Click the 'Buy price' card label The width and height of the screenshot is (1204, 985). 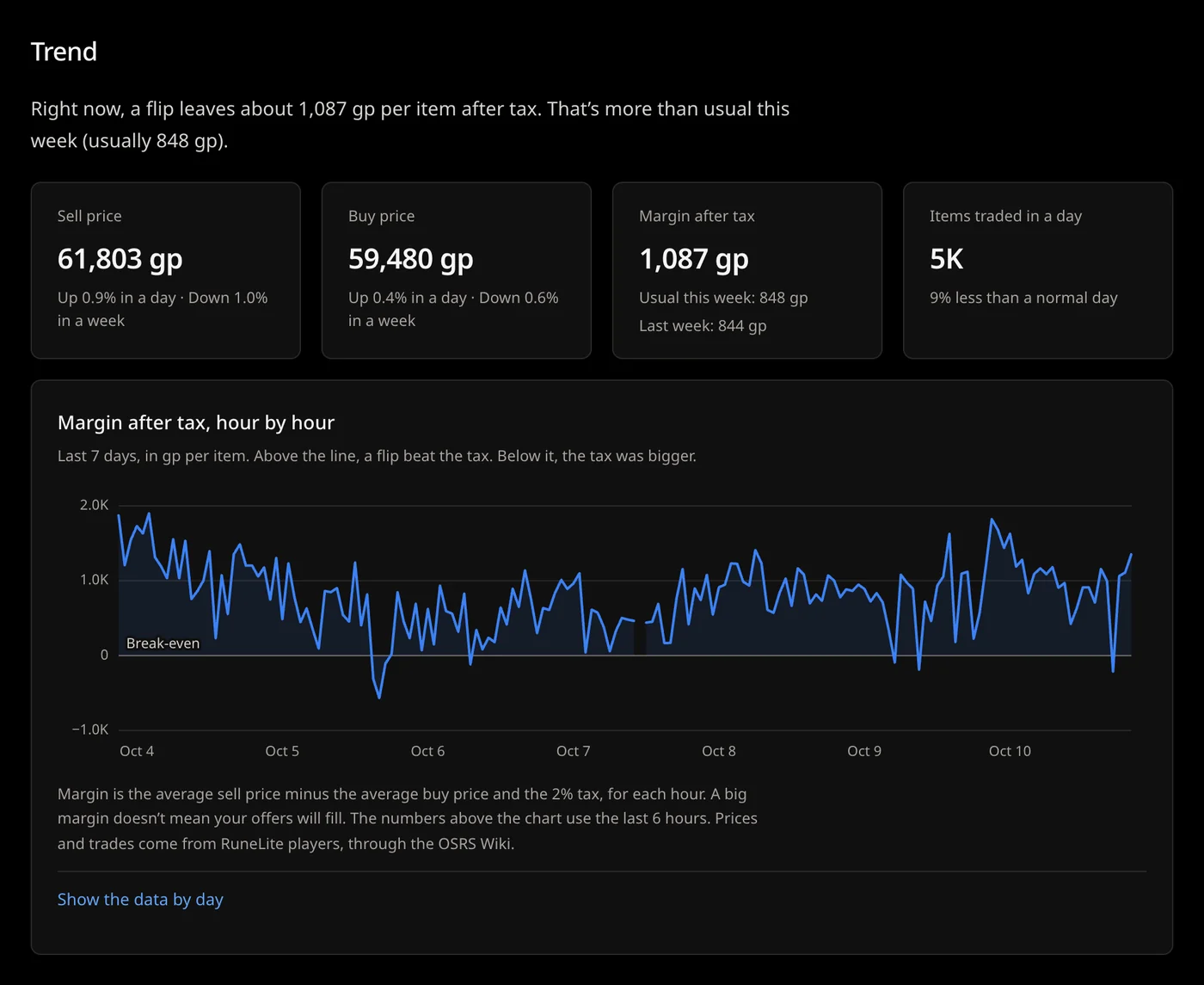pyautogui.click(x=381, y=216)
